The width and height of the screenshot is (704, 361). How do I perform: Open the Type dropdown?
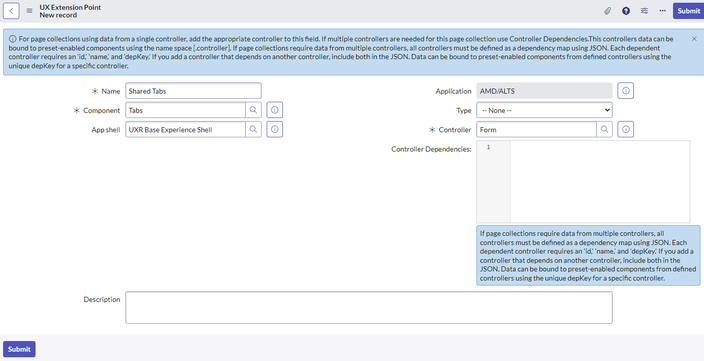pyautogui.click(x=544, y=110)
